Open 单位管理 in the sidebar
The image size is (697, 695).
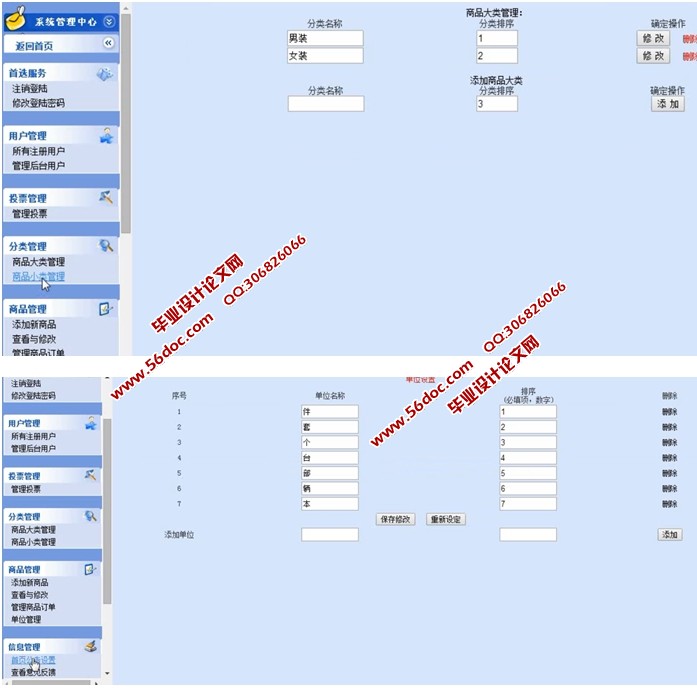[x=26, y=619]
